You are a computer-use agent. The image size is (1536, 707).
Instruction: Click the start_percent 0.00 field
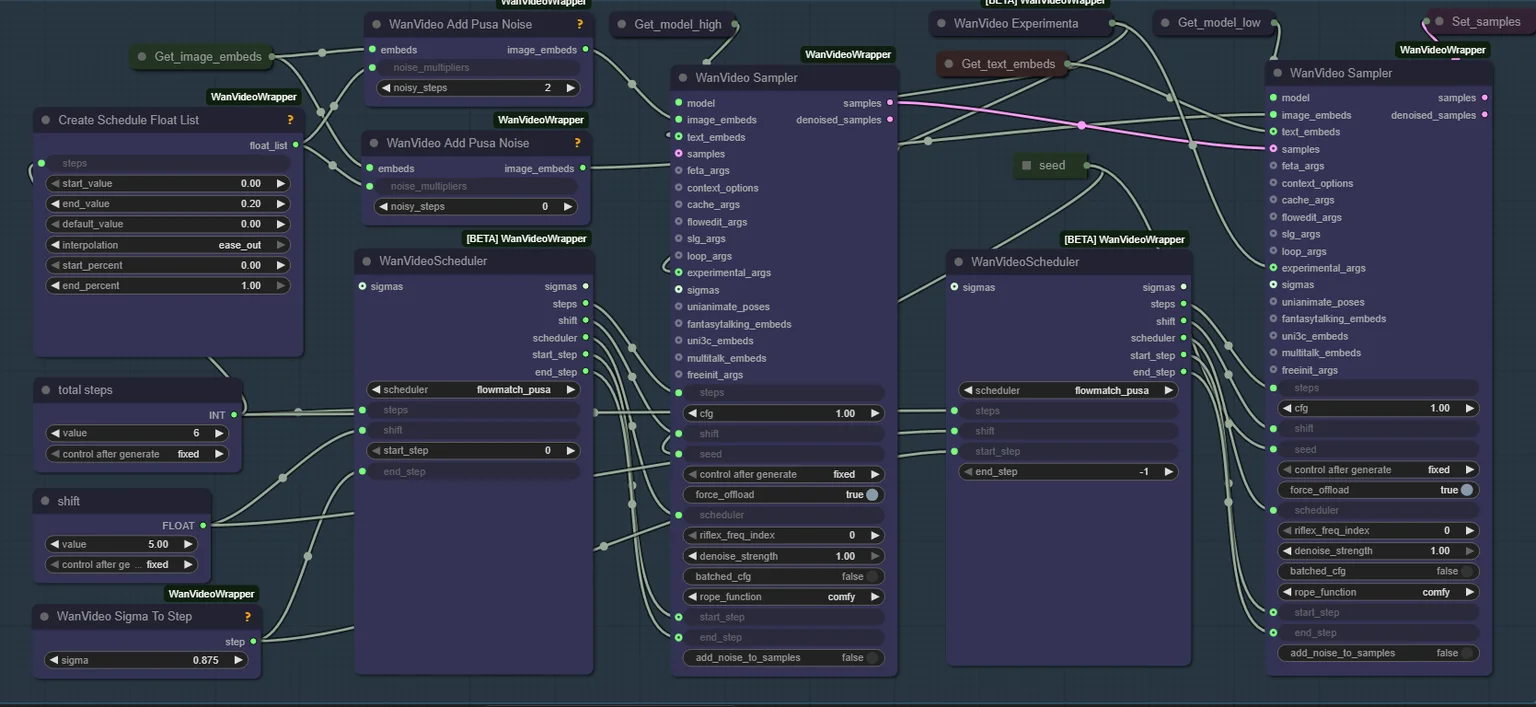pyautogui.click(x=169, y=265)
